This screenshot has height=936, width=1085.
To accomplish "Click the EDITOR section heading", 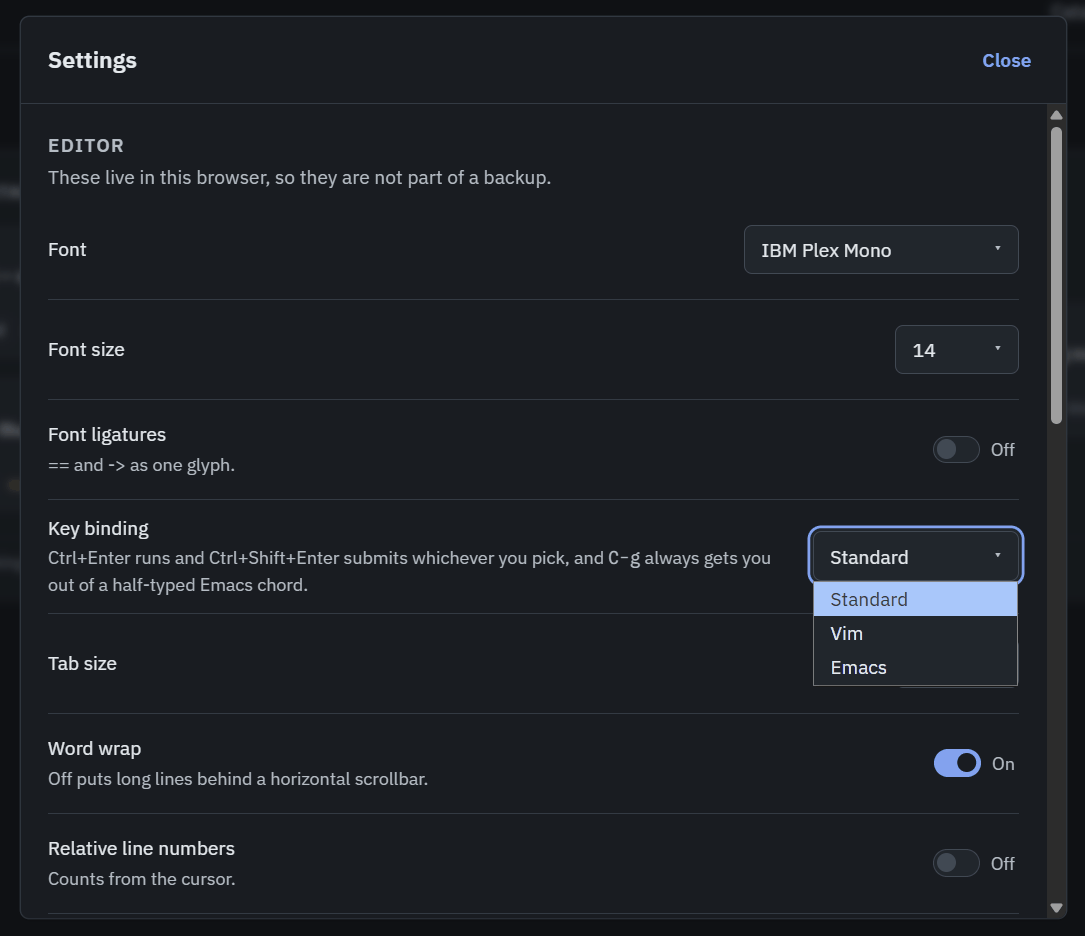I will pyautogui.click(x=86, y=146).
